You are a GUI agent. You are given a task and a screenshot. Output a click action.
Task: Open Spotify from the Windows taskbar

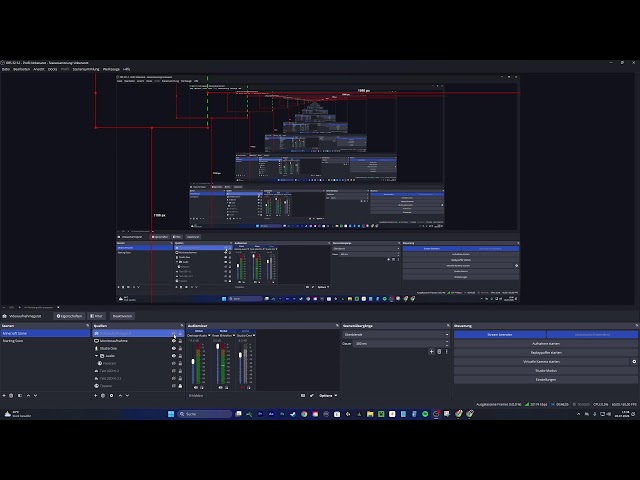tap(425, 414)
